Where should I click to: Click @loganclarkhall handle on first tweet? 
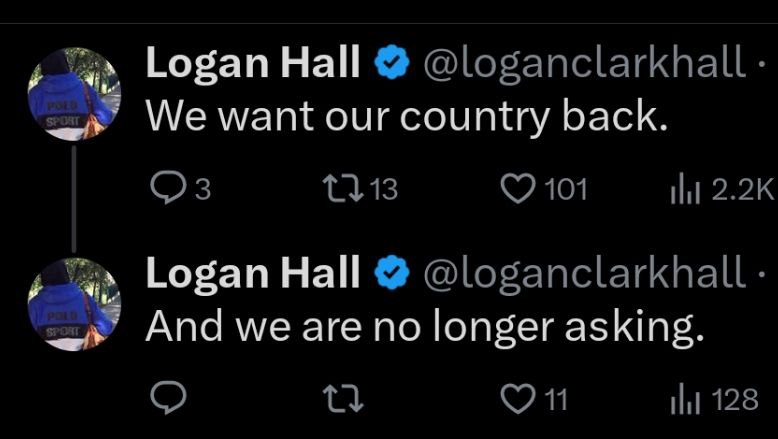coord(584,64)
